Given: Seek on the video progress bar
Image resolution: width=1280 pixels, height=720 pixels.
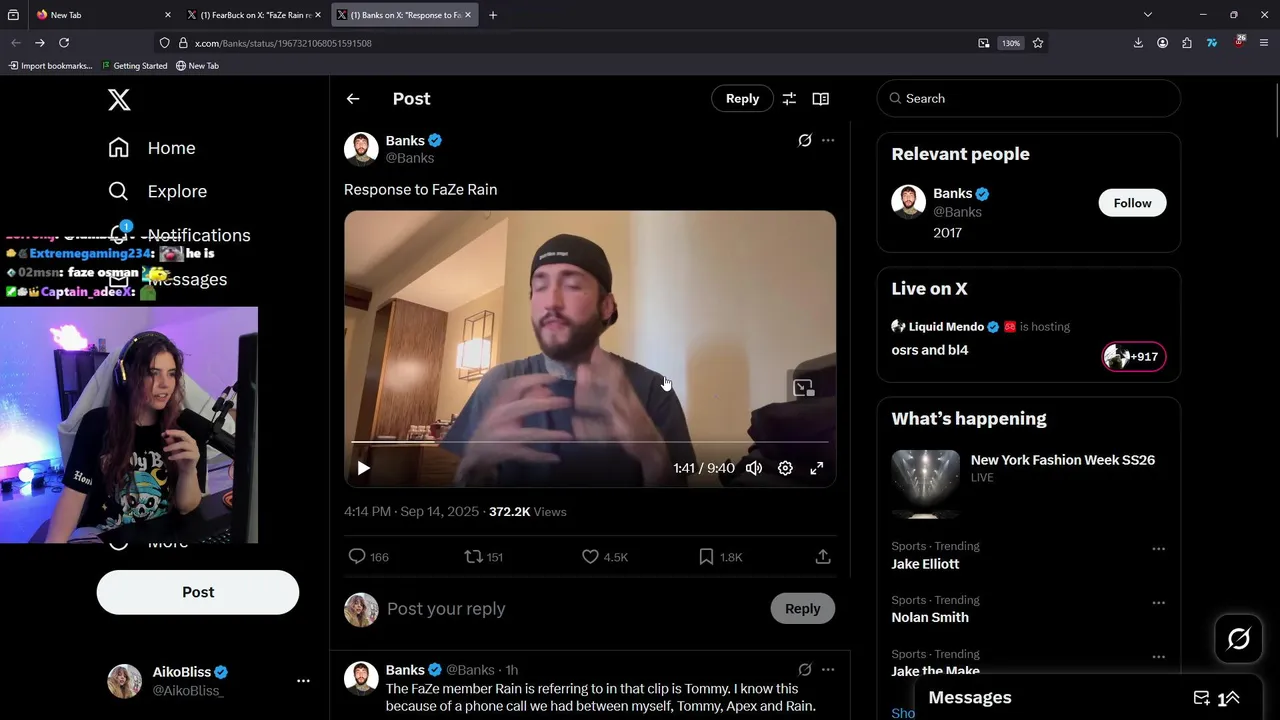Looking at the screenshot, I should (590, 441).
